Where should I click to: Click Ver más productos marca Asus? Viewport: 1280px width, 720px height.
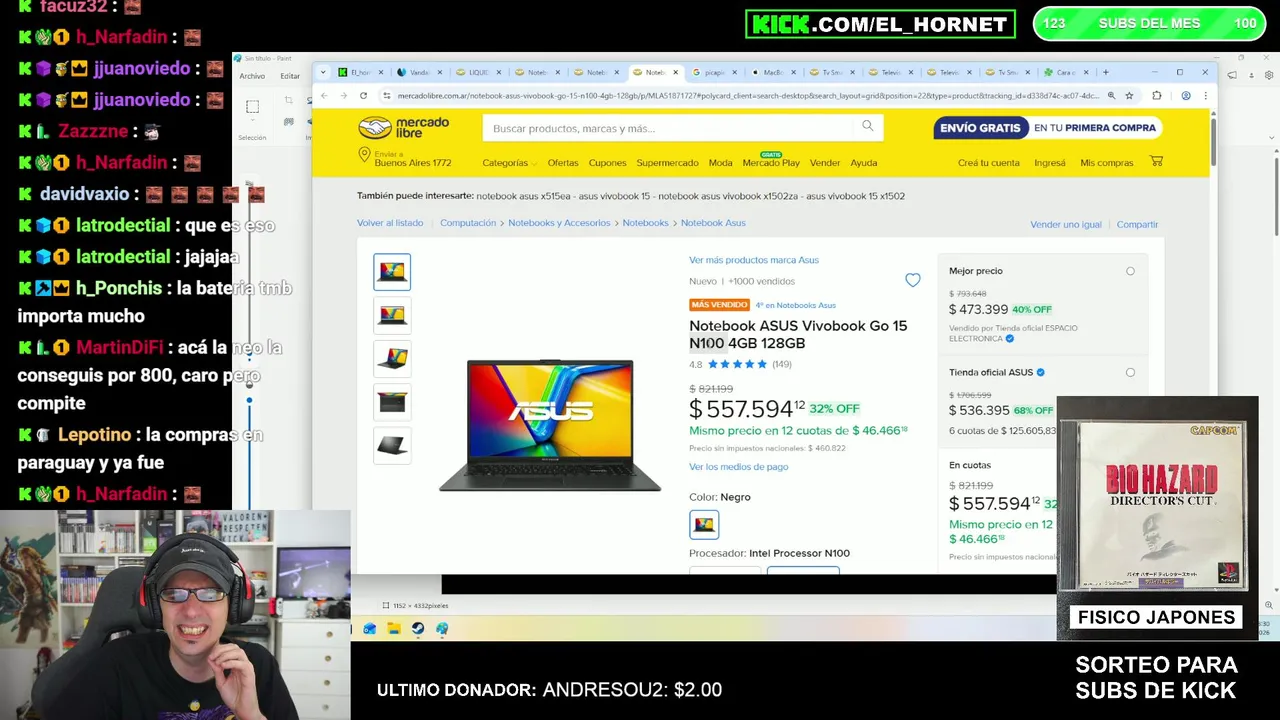(754, 260)
